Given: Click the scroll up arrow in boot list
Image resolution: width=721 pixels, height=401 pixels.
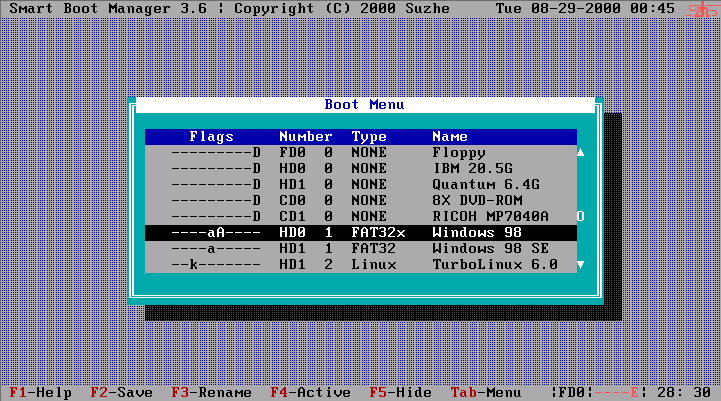Looking at the screenshot, I should click(x=580, y=153).
